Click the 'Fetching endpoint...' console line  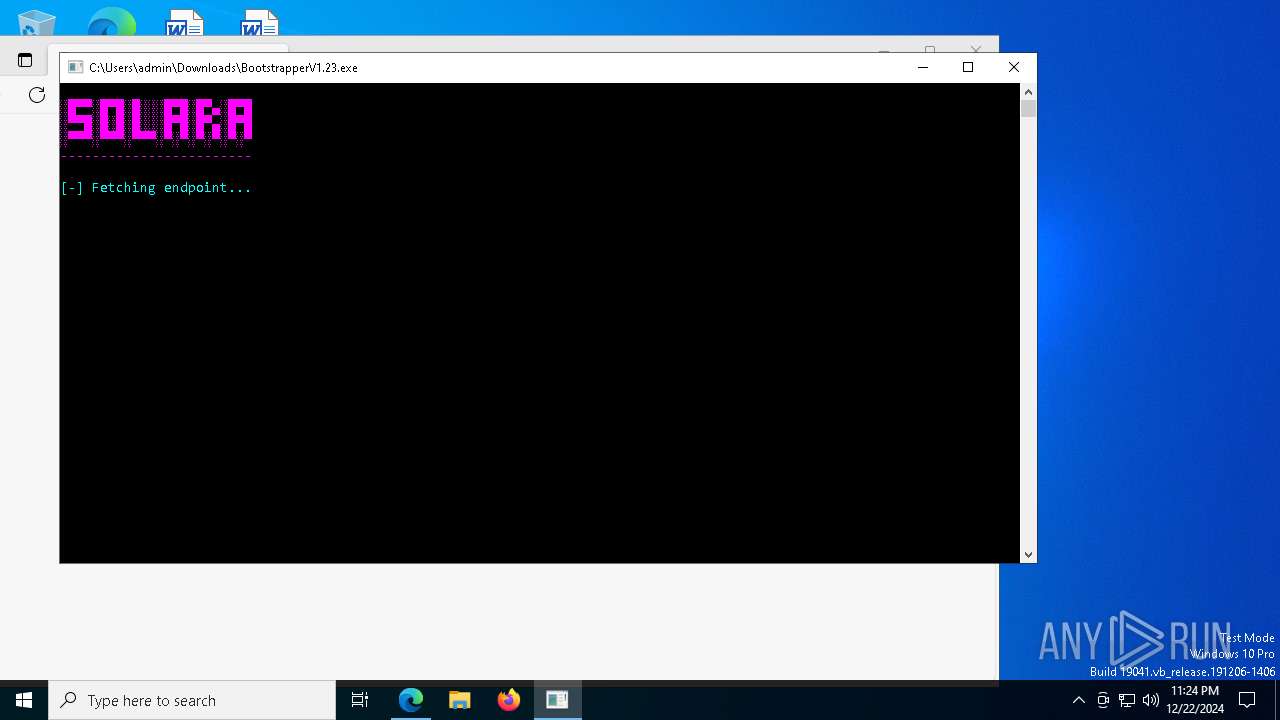(x=156, y=187)
